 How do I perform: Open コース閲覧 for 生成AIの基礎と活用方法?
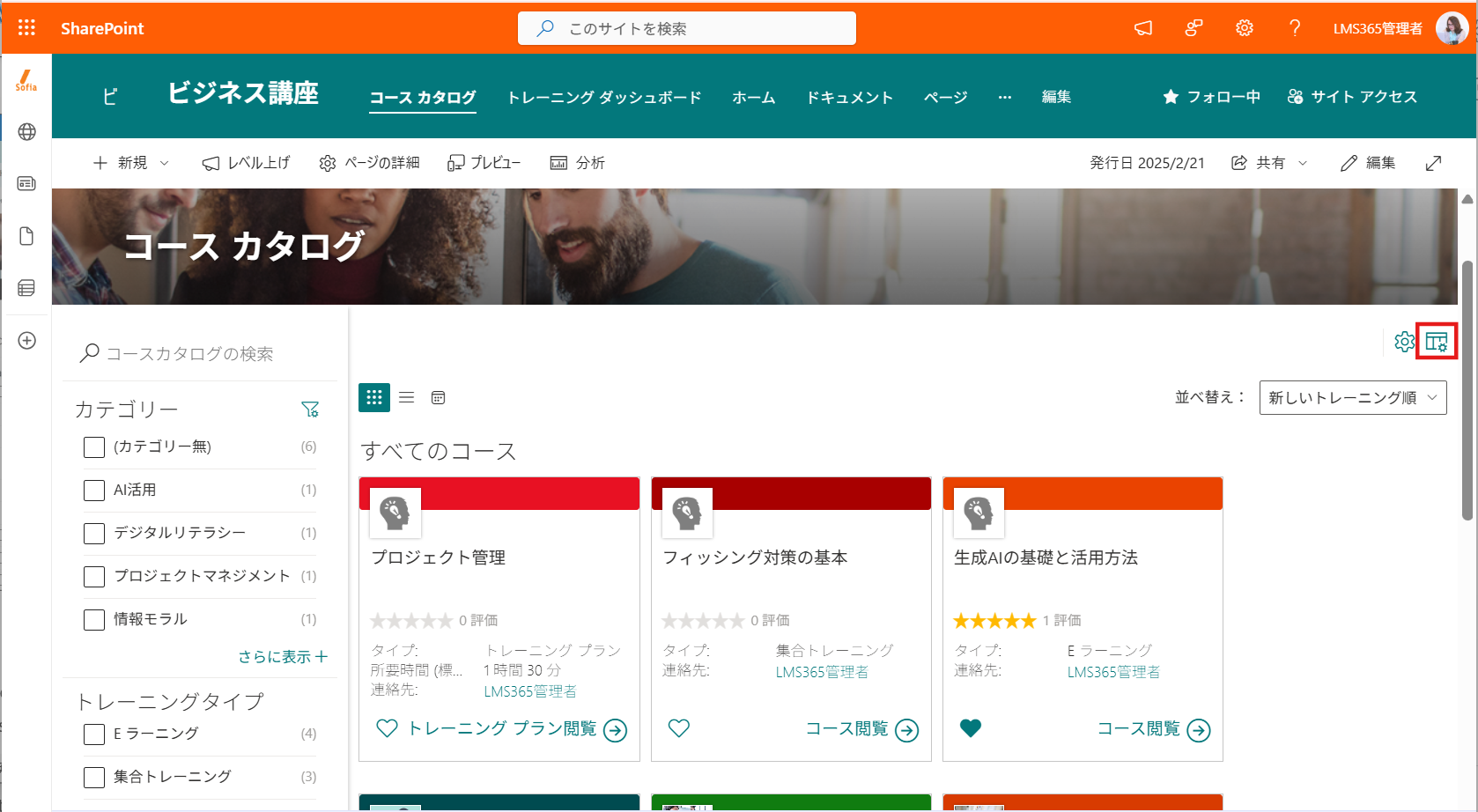[1154, 729]
